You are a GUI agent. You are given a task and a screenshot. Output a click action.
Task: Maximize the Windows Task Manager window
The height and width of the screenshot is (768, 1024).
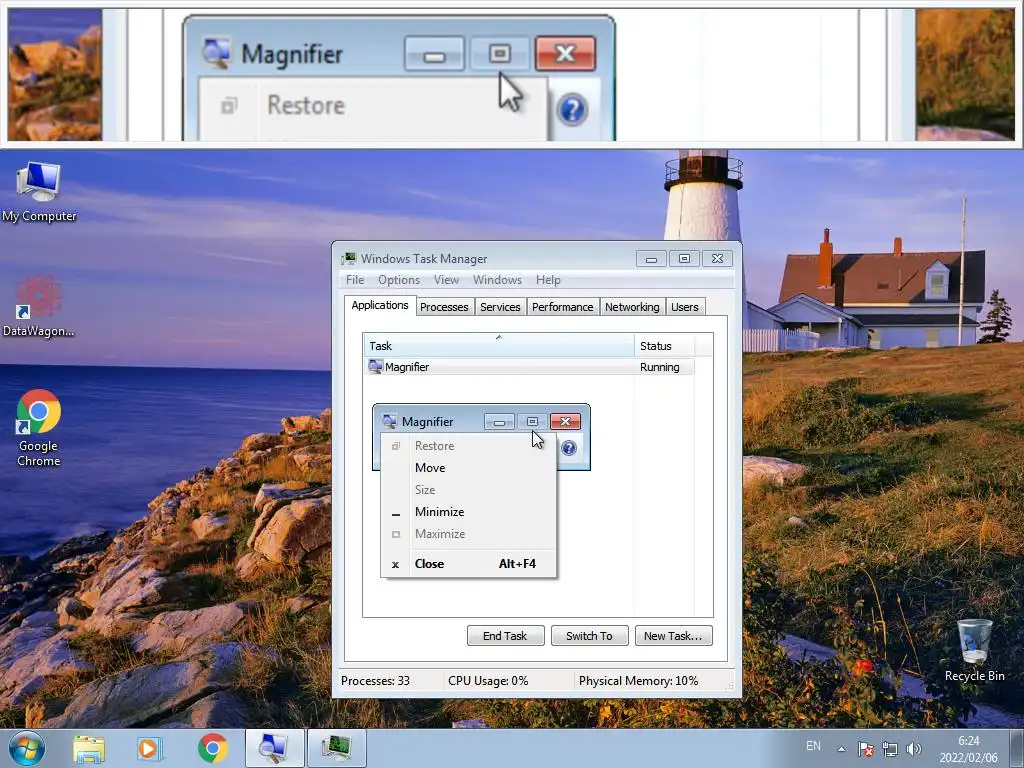pos(684,259)
